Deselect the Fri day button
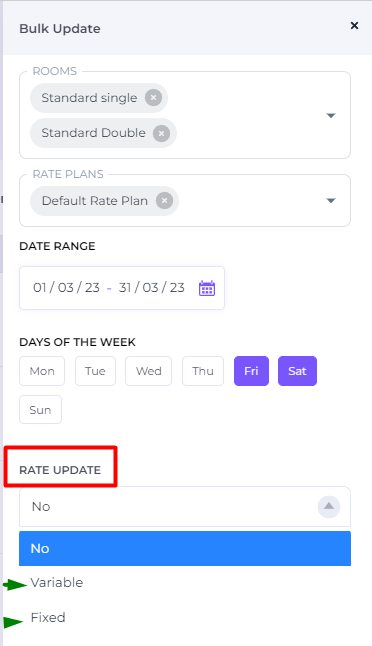This screenshot has width=372, height=646. tap(251, 371)
